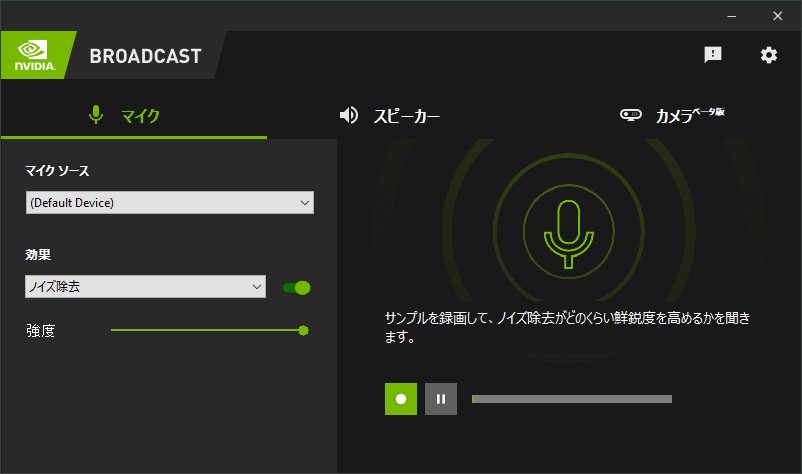Minimize the Broadcast window
The width and height of the screenshot is (802, 474).
[732, 16]
